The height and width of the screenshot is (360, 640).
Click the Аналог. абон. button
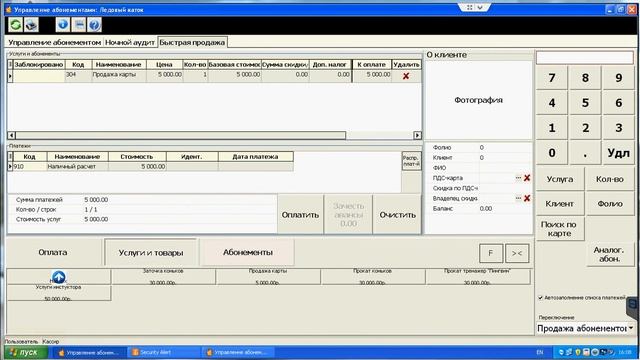tap(609, 254)
